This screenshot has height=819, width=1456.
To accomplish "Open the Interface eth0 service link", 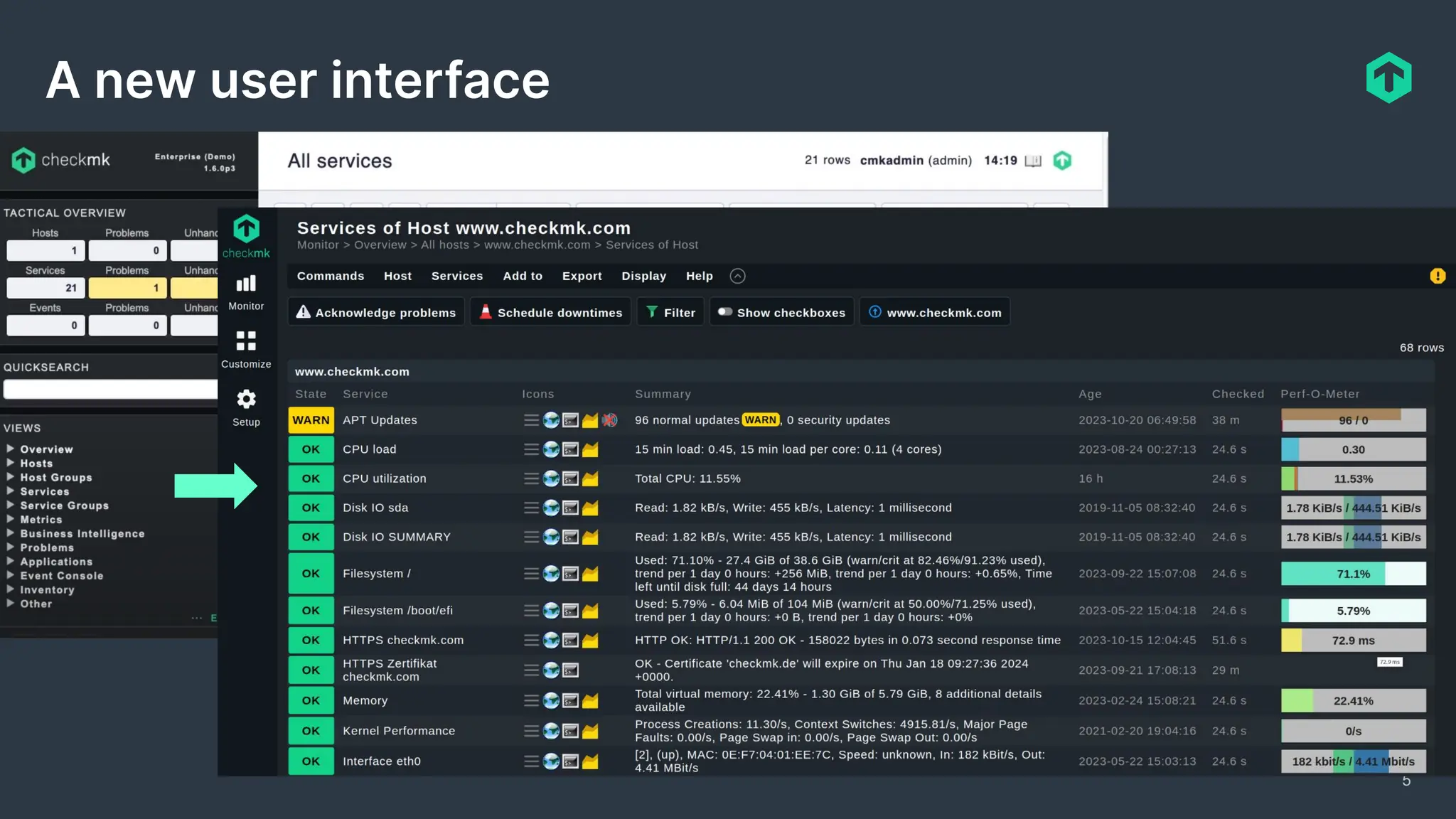I will pos(382,761).
